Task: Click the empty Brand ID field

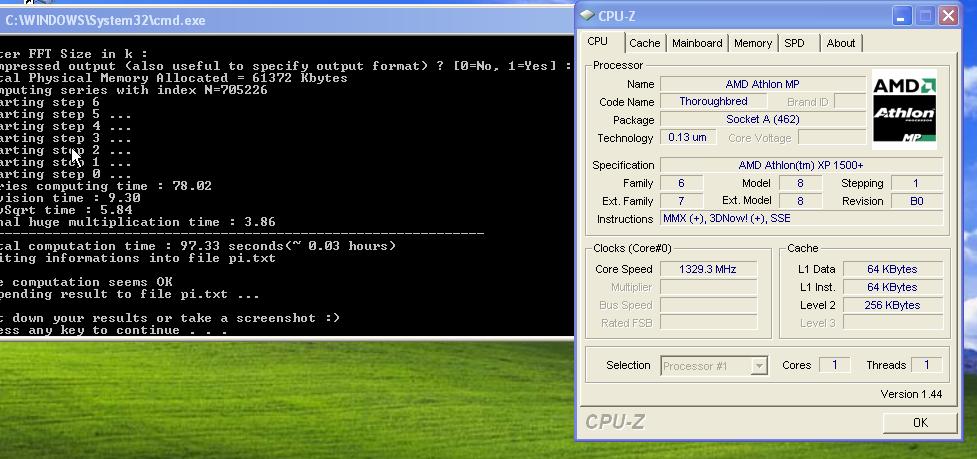Action: [850, 101]
